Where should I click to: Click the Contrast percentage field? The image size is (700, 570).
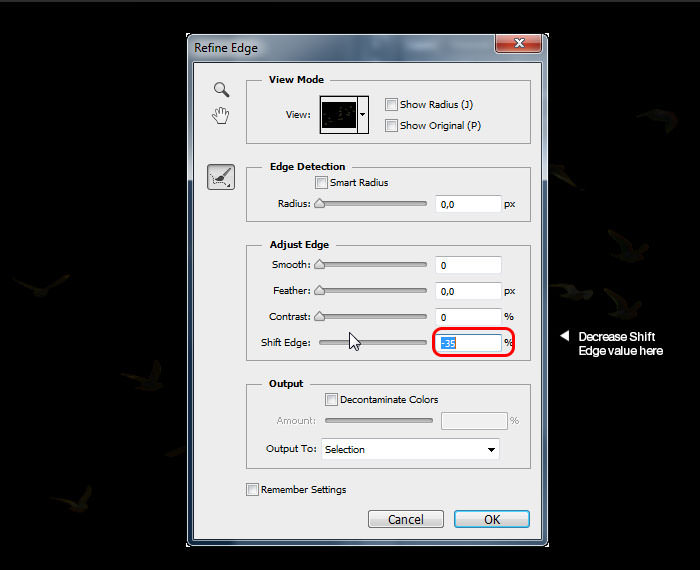pos(468,317)
